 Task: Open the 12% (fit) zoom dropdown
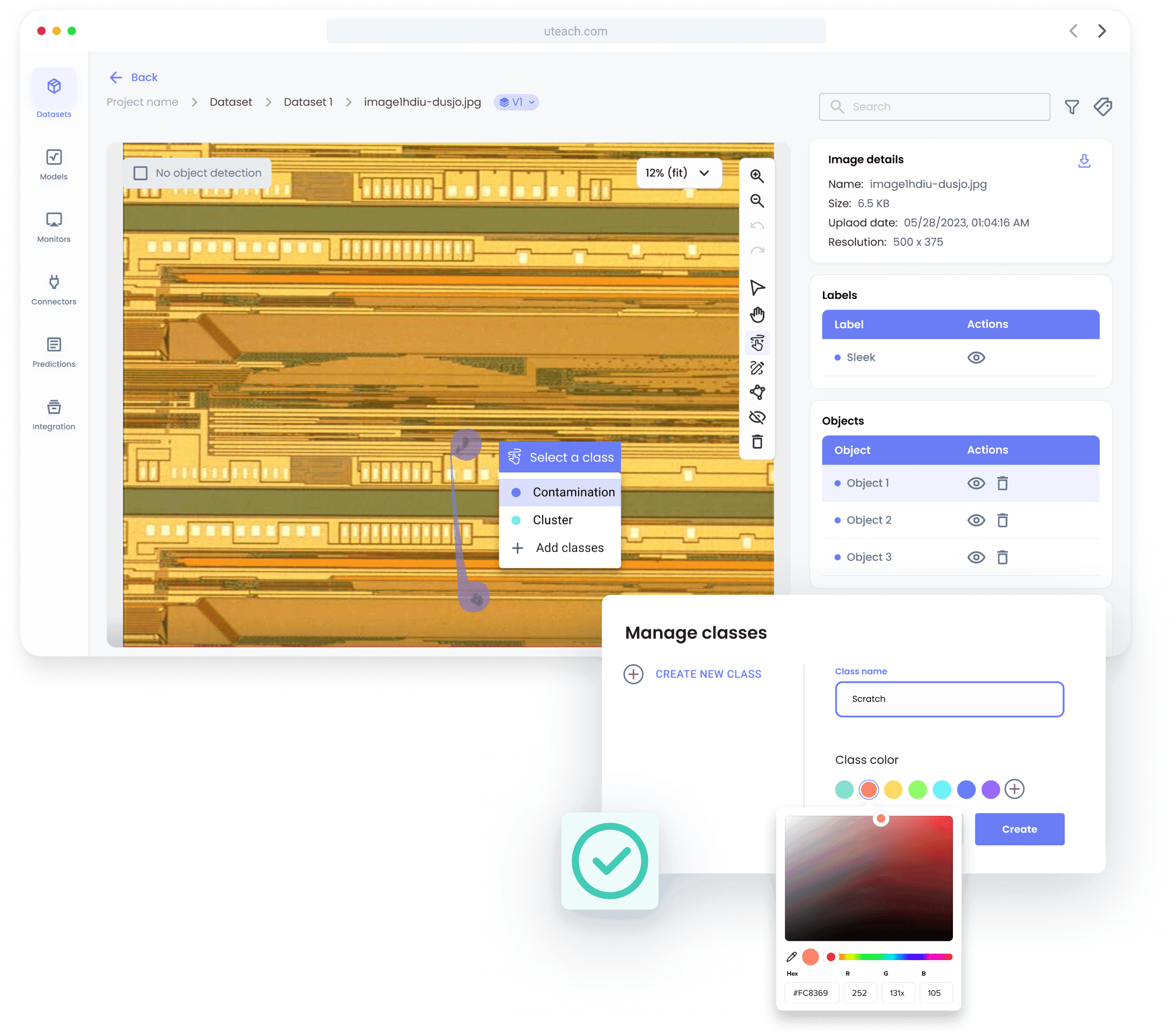coord(678,173)
